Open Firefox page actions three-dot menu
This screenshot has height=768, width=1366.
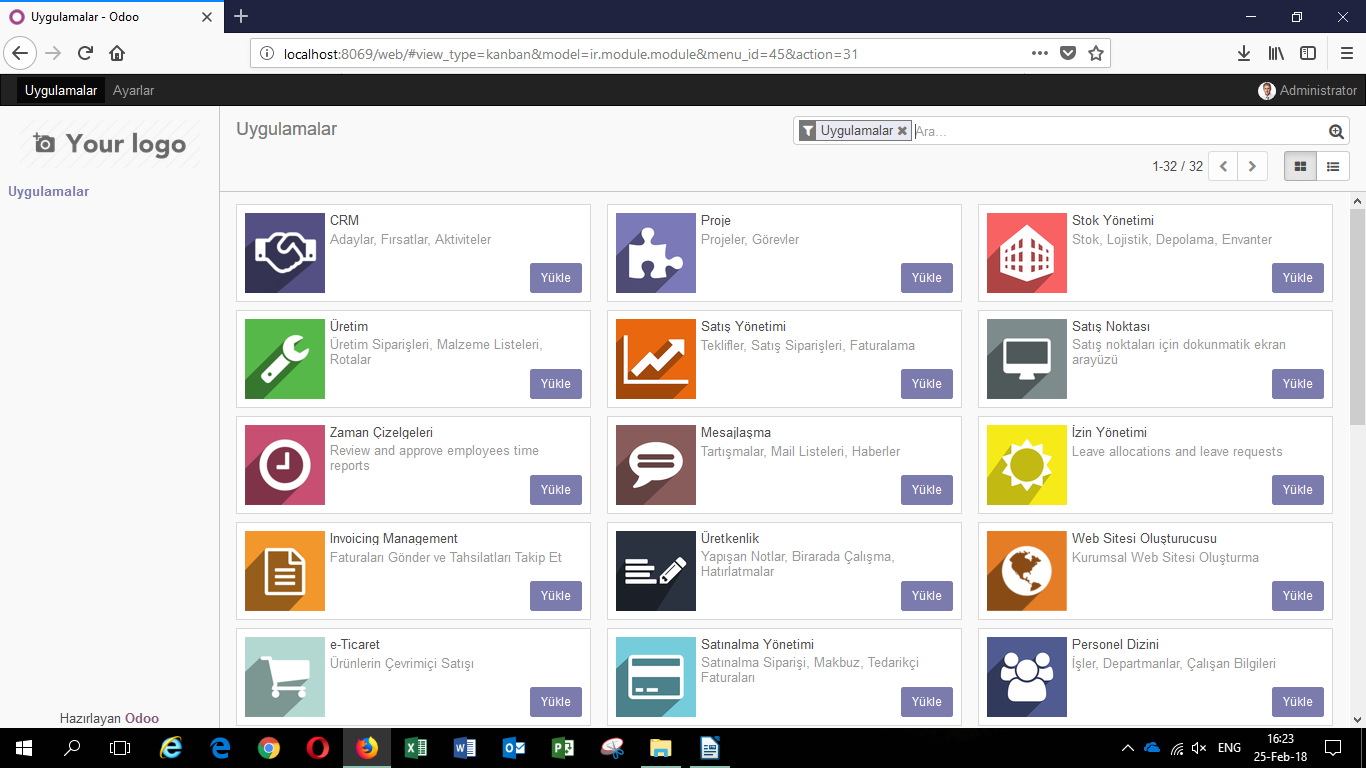tap(1040, 53)
